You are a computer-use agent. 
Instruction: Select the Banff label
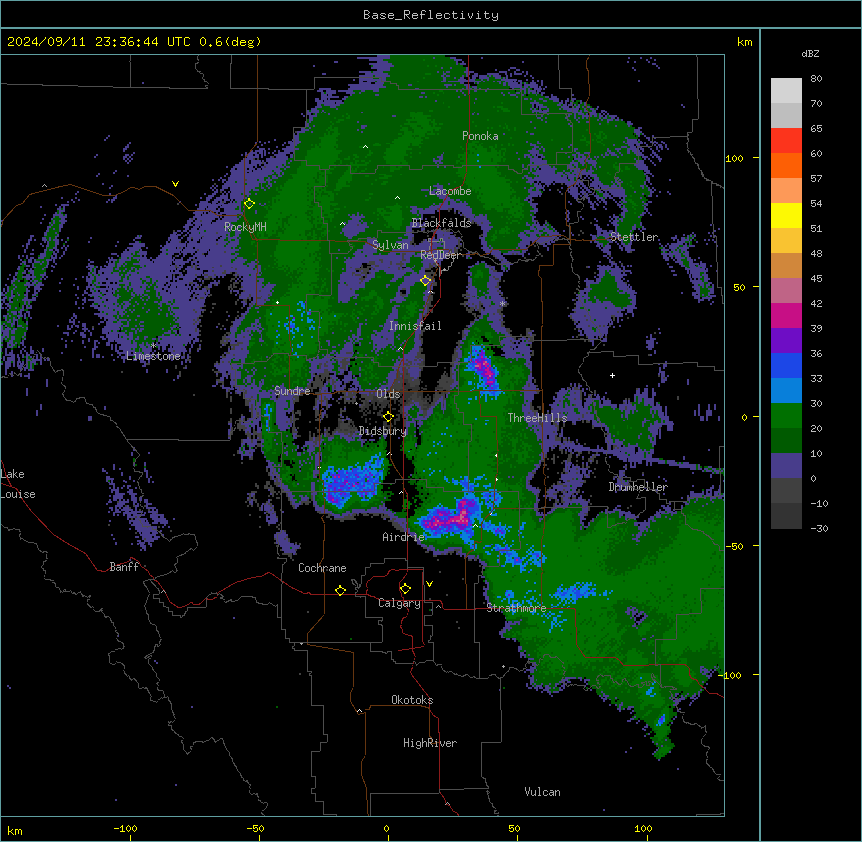124,567
